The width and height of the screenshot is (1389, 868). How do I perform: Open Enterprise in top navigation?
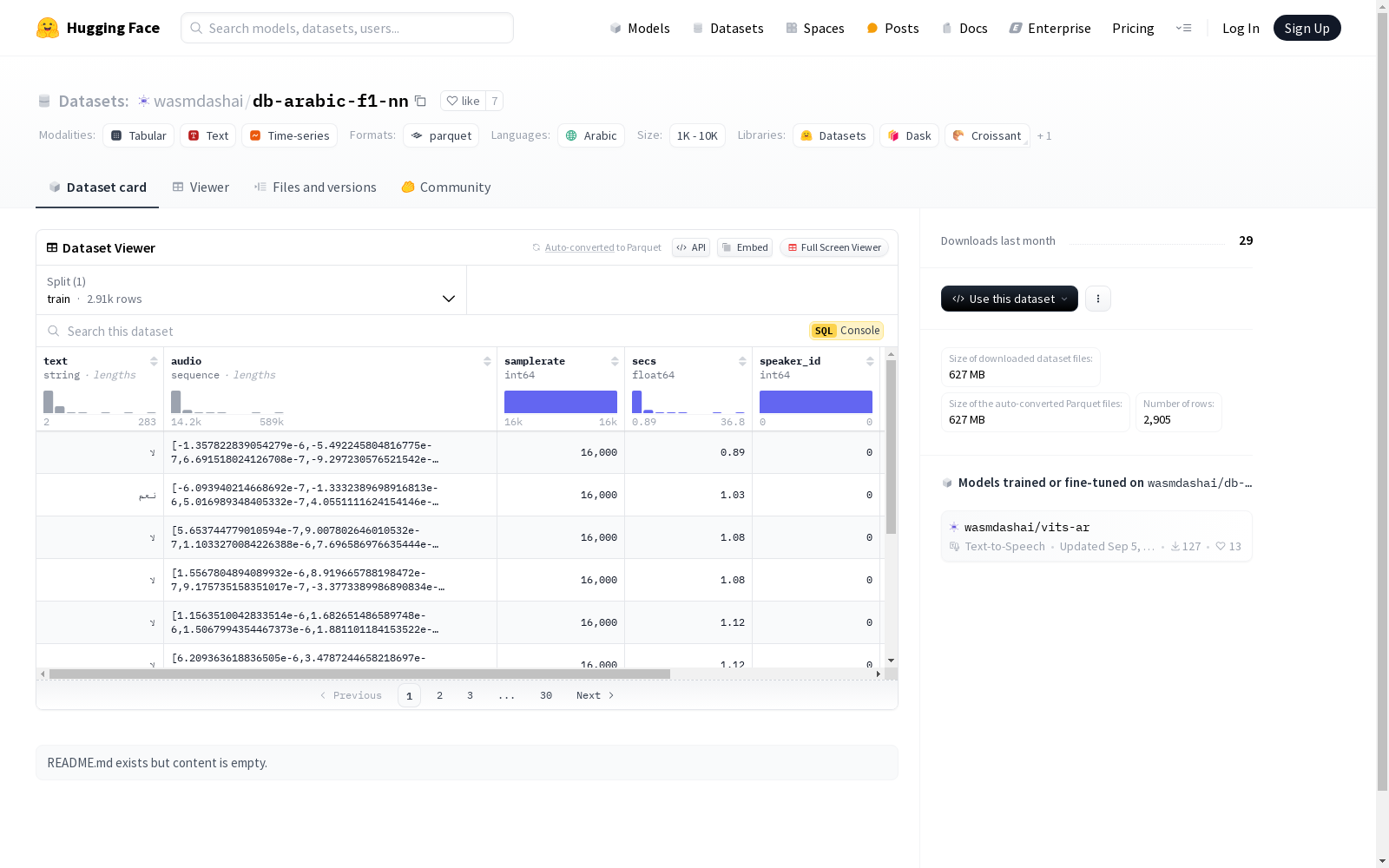point(1050,28)
